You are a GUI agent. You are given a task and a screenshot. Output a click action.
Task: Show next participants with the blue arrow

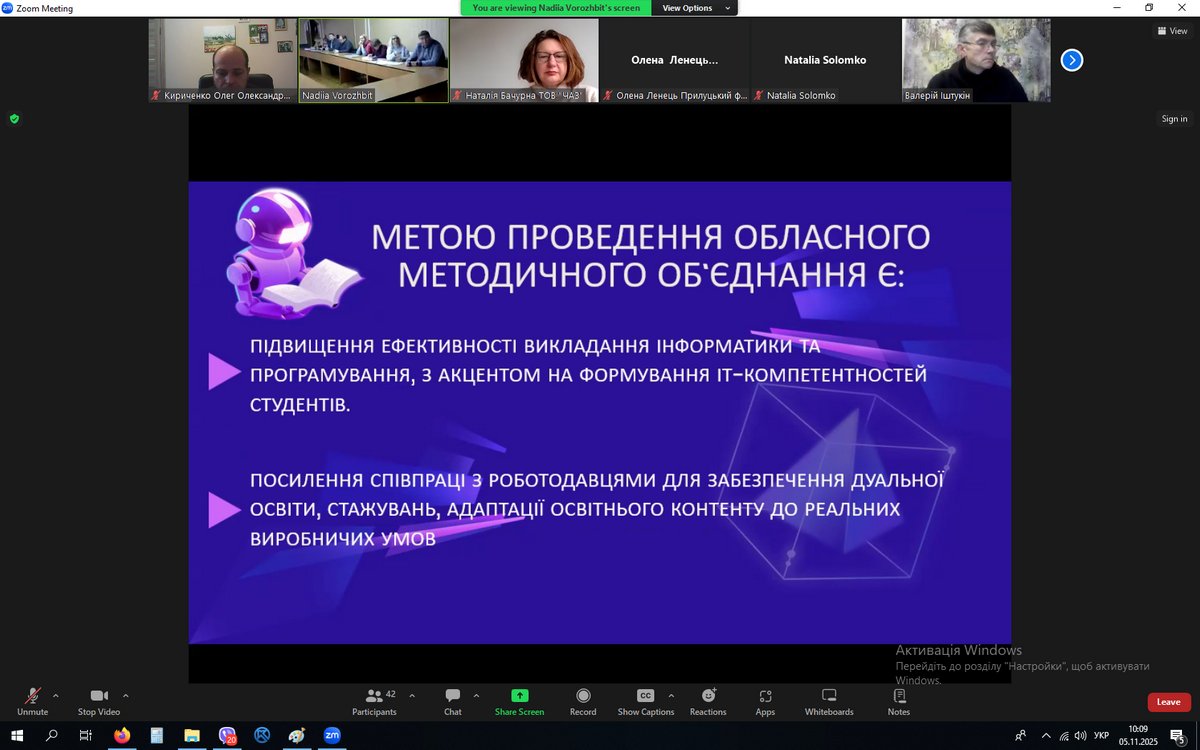(x=1072, y=60)
